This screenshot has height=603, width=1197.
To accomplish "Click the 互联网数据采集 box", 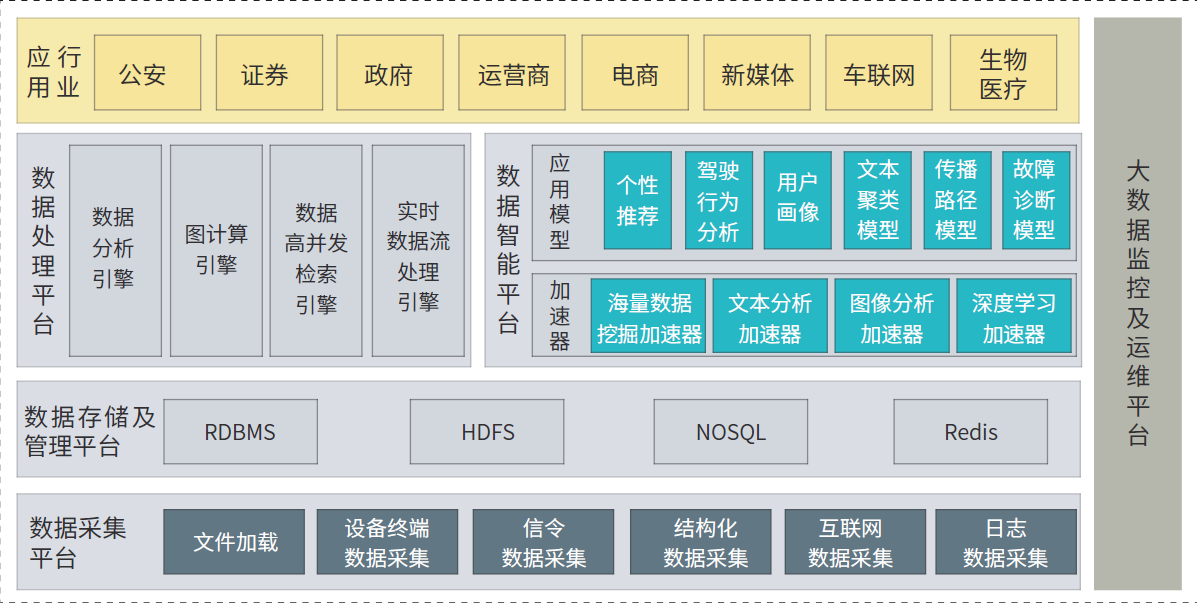I will [x=850, y=542].
